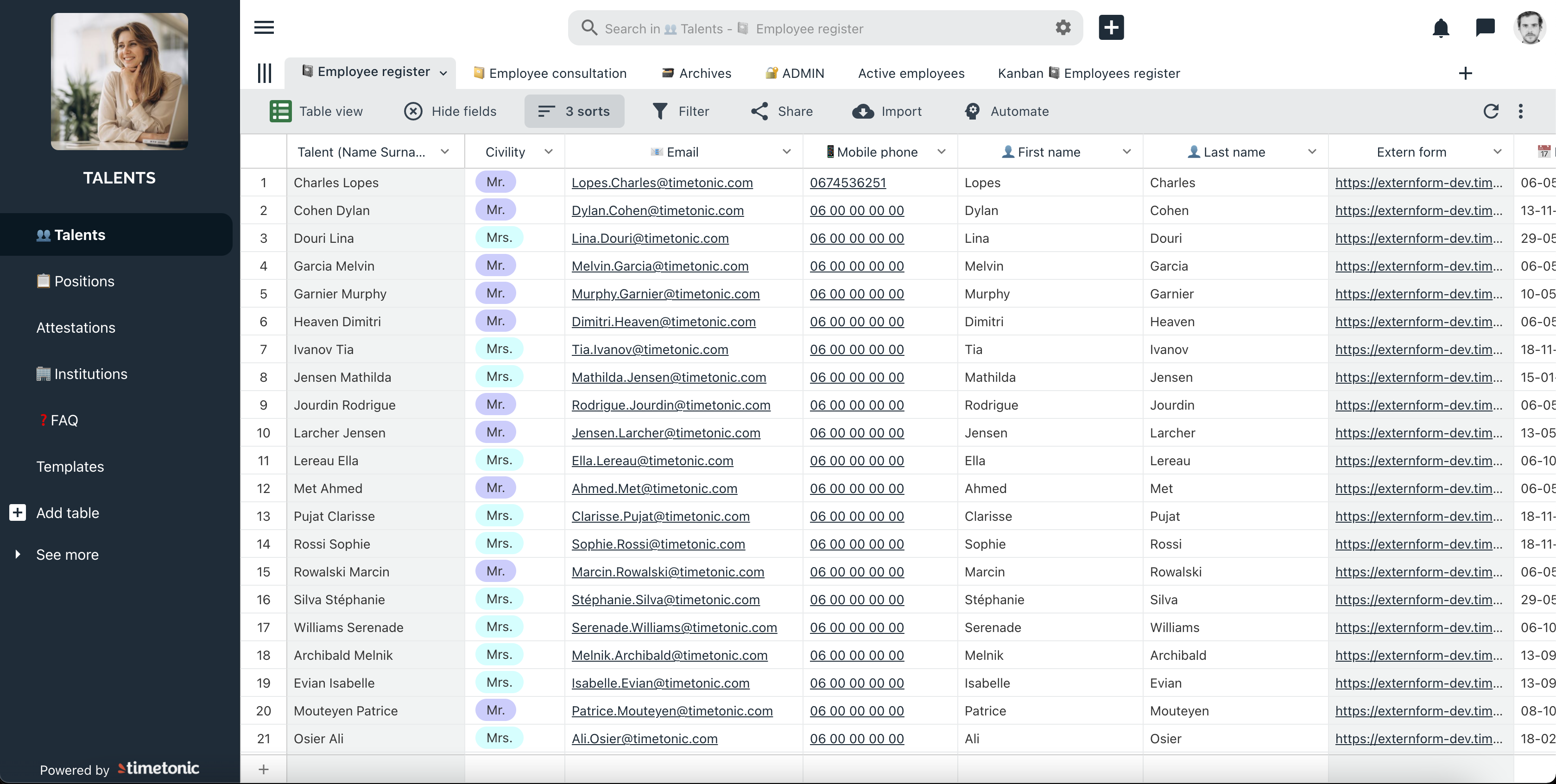Screen dimensions: 1556x784
Task: Open Employee register tab dropdown arrow
Action: (443, 73)
